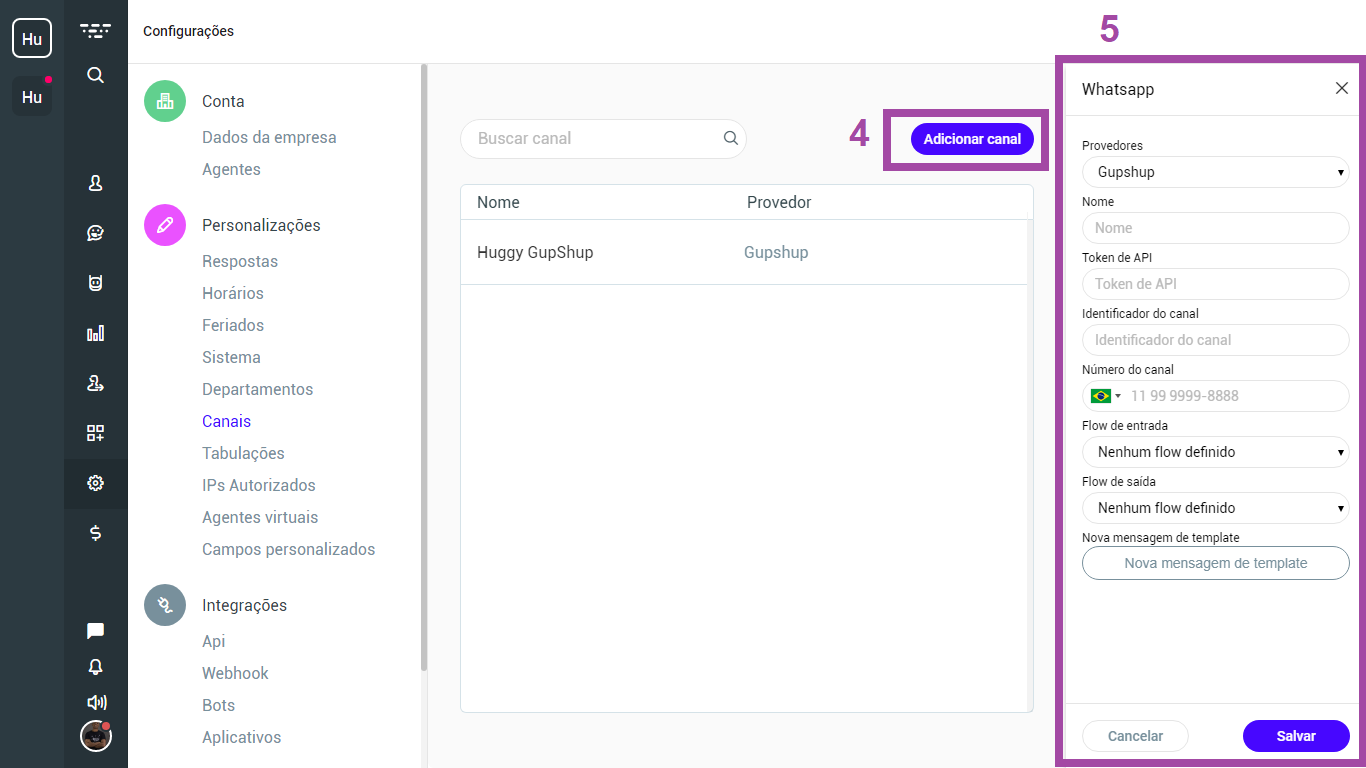Go to Respostas settings
Screen dimensions: 1366x768
240,261
